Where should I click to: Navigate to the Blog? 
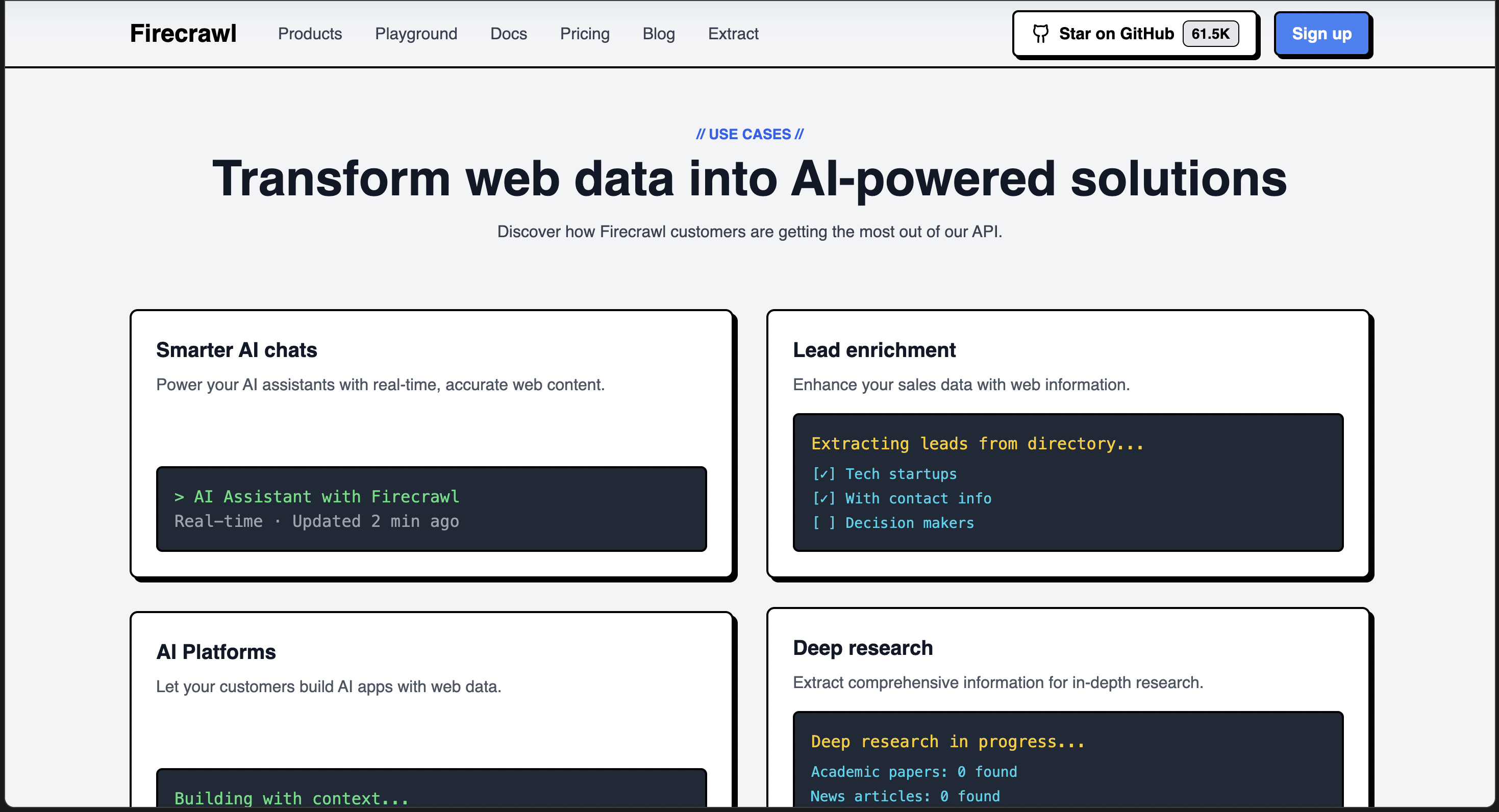[658, 34]
